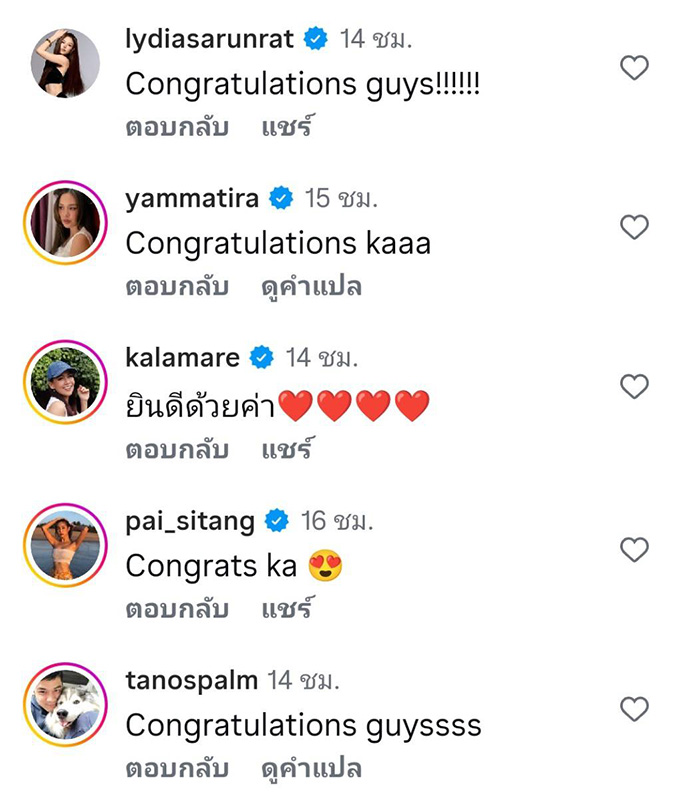Like kalamare's comment with heart icon
Viewport: 676px width, 800px height.
(x=634, y=386)
